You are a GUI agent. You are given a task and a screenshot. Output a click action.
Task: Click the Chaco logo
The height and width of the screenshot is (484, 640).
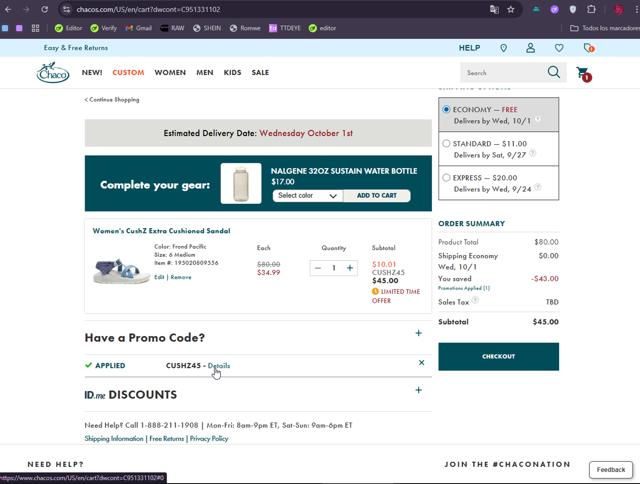tap(53, 73)
